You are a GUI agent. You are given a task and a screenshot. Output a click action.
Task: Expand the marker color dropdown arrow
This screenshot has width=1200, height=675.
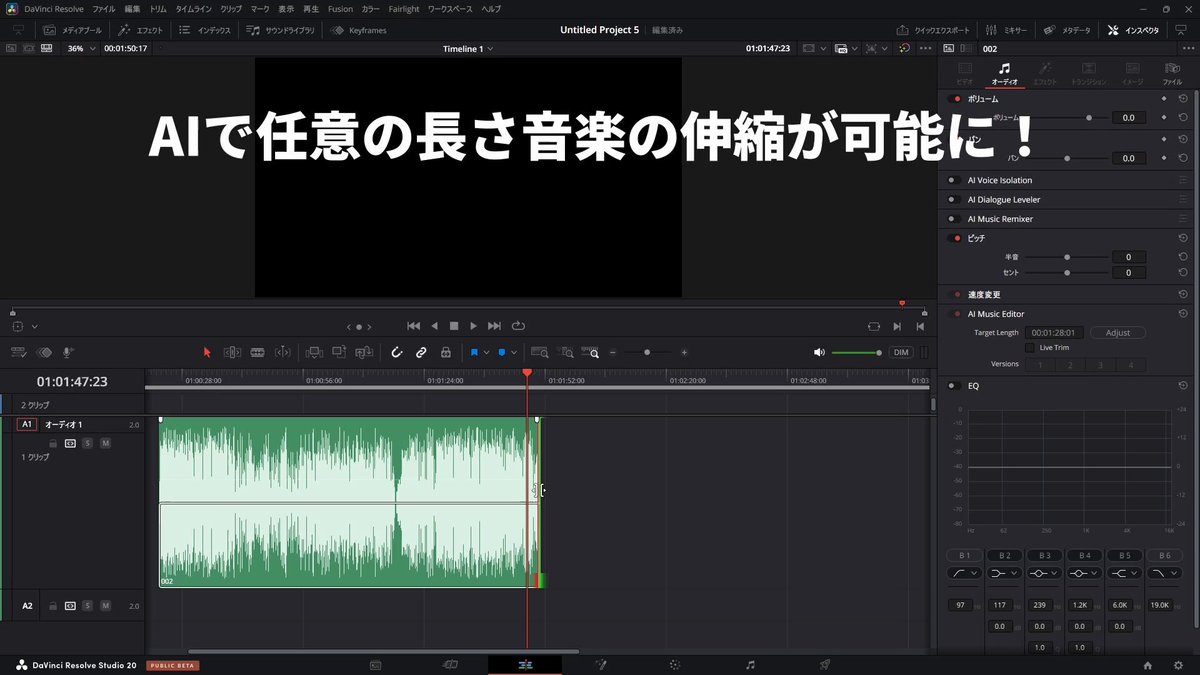[x=514, y=352]
